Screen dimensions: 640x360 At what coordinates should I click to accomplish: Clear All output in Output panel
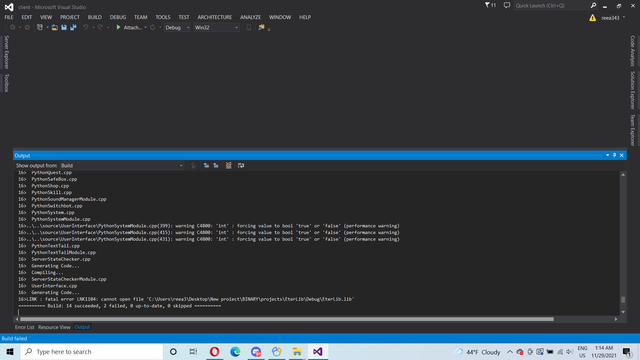[x=229, y=166]
